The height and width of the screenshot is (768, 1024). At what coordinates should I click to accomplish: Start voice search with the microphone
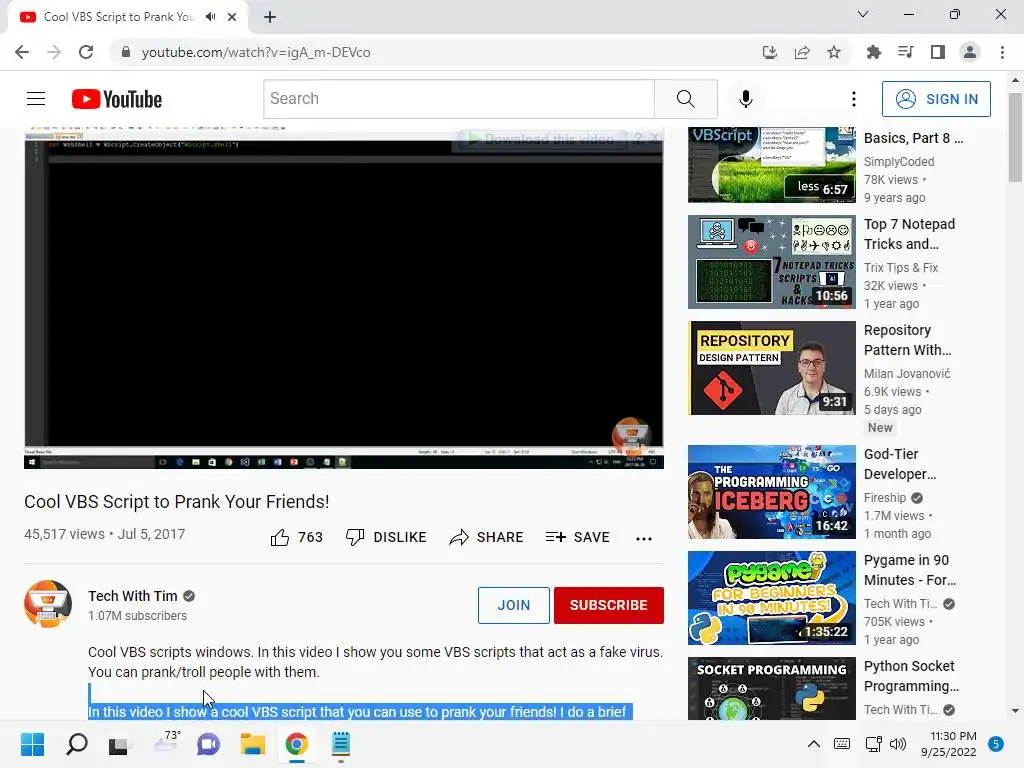coord(746,99)
